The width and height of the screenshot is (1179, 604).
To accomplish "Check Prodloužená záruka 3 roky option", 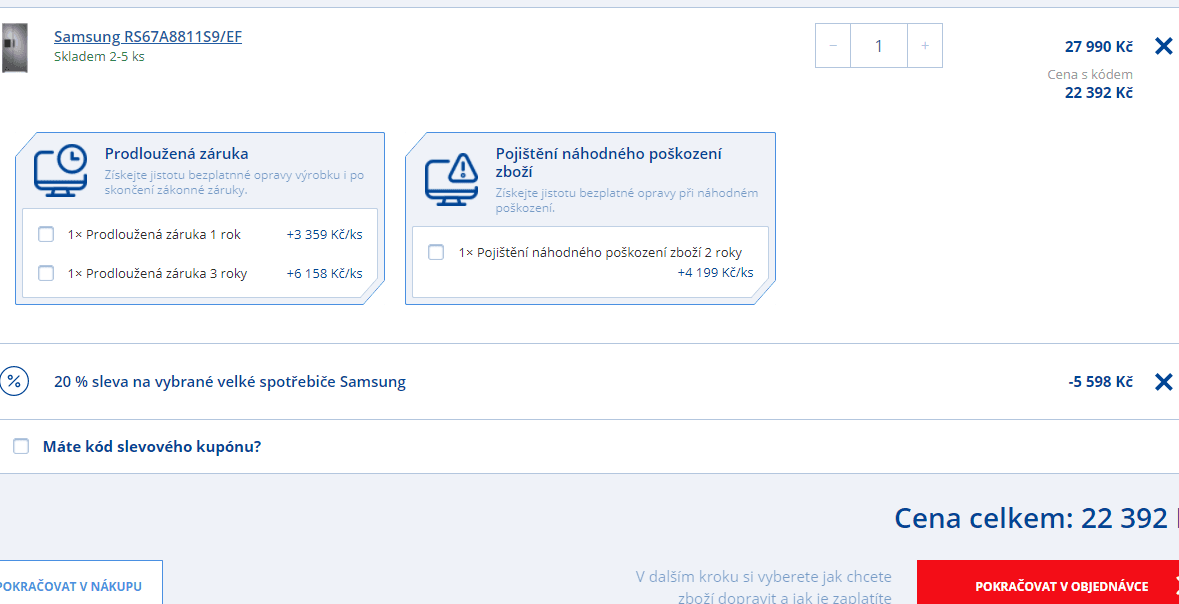I will (46, 273).
